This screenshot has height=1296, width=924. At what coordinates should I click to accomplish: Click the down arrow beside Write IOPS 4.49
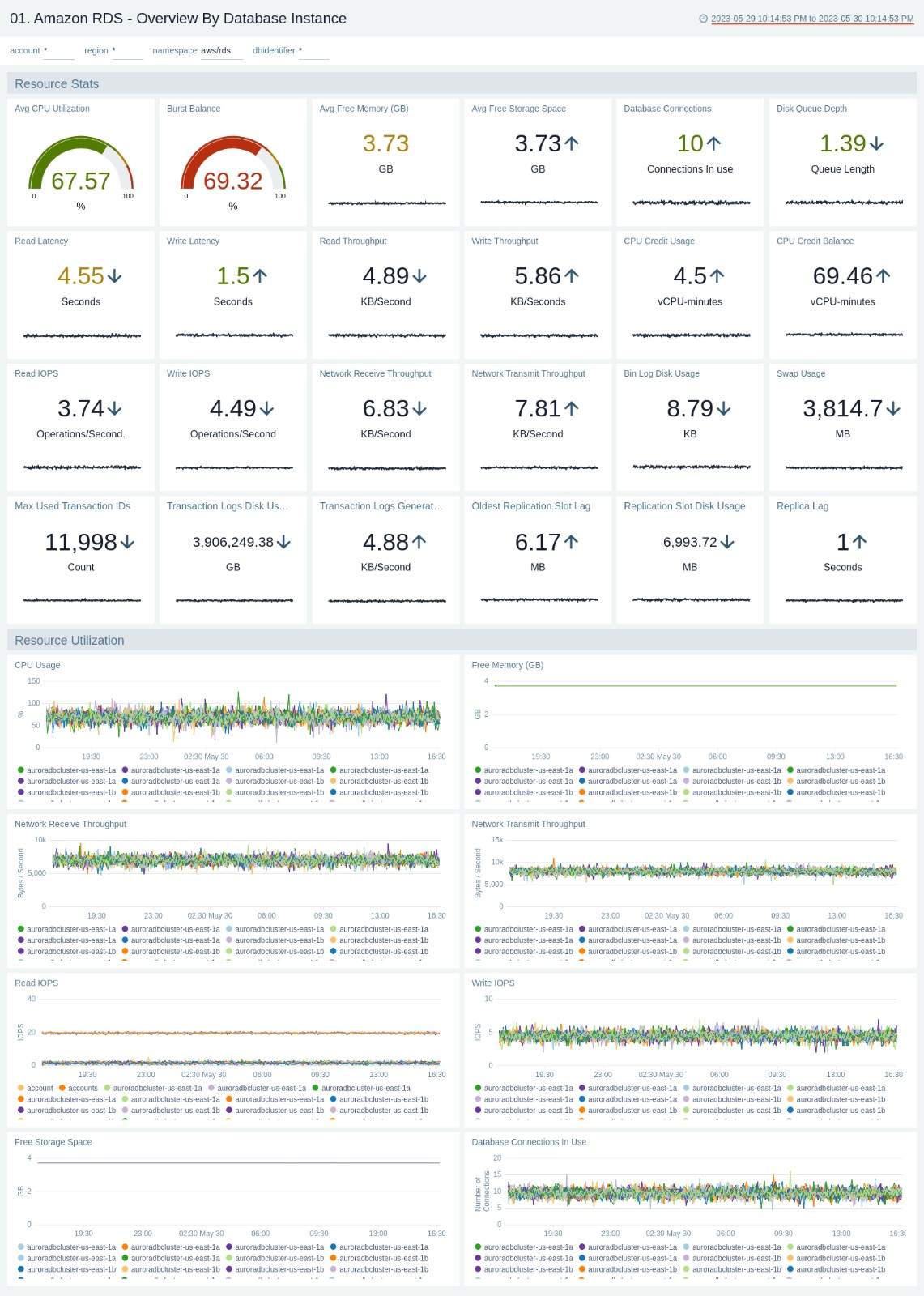click(x=267, y=409)
